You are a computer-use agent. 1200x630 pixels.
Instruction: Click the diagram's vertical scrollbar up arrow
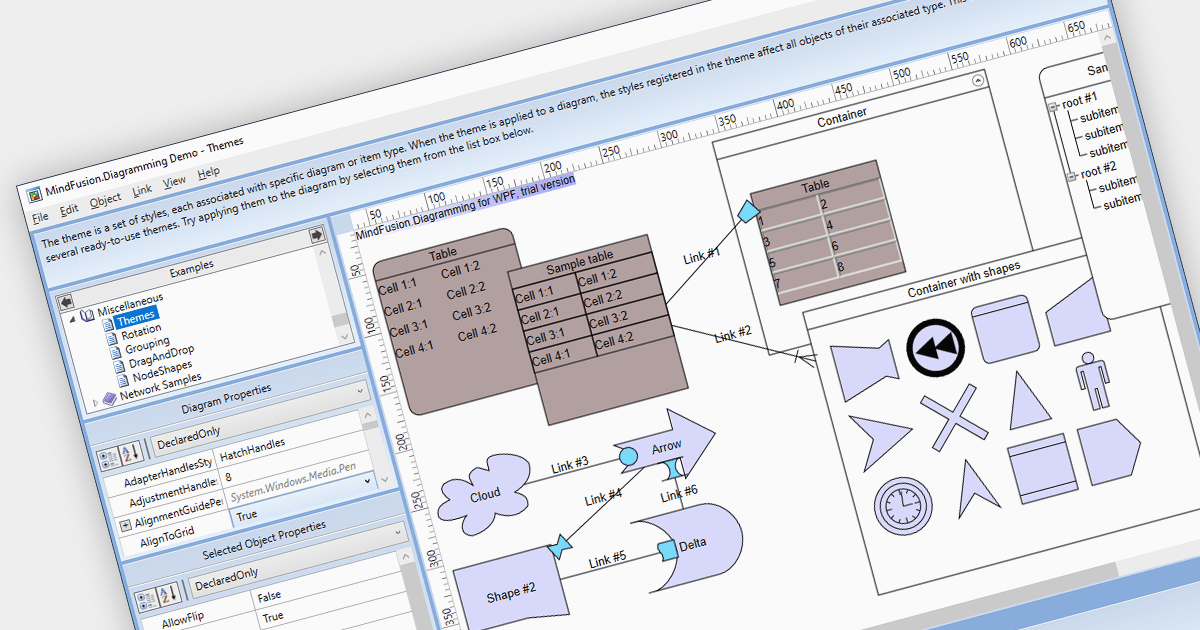[1107, 35]
